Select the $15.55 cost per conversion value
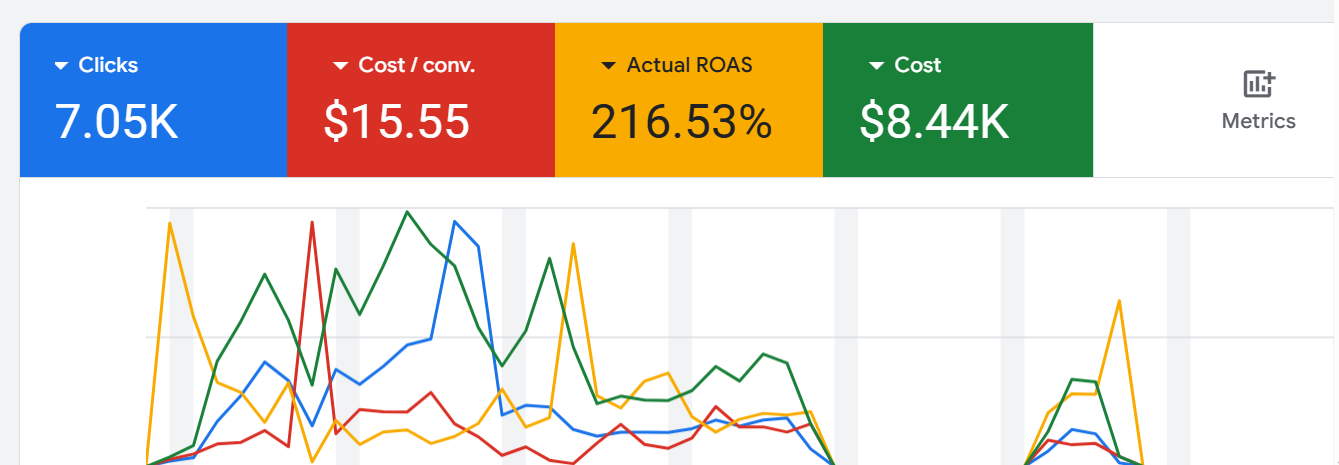The width and height of the screenshot is (1339, 465). click(x=397, y=121)
